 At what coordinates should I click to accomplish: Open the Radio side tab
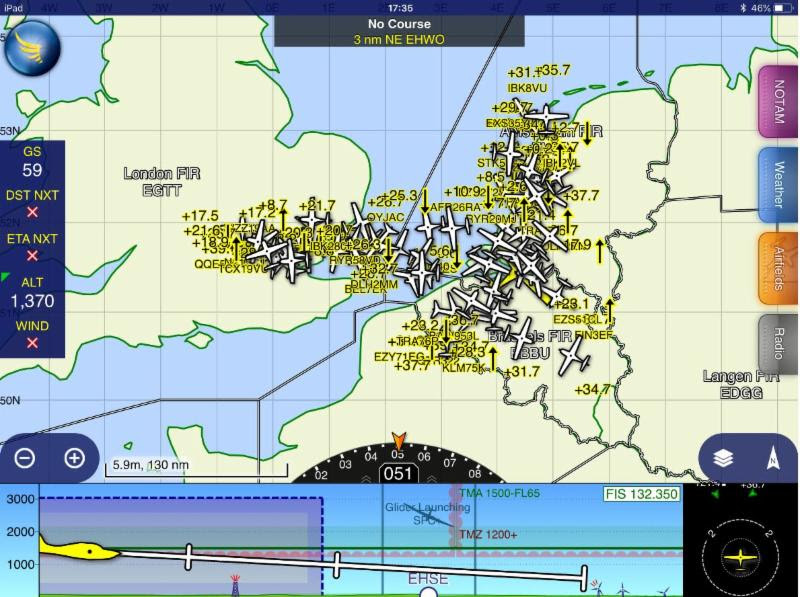(778, 343)
